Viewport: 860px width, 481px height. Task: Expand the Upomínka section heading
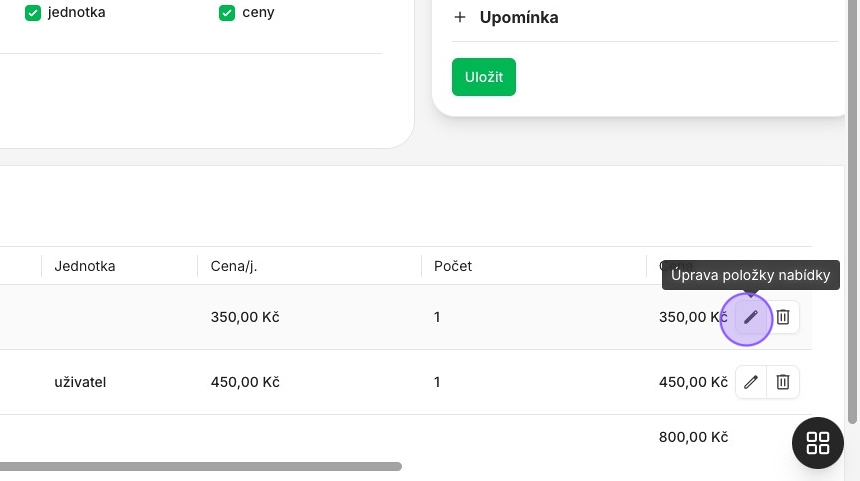point(519,18)
